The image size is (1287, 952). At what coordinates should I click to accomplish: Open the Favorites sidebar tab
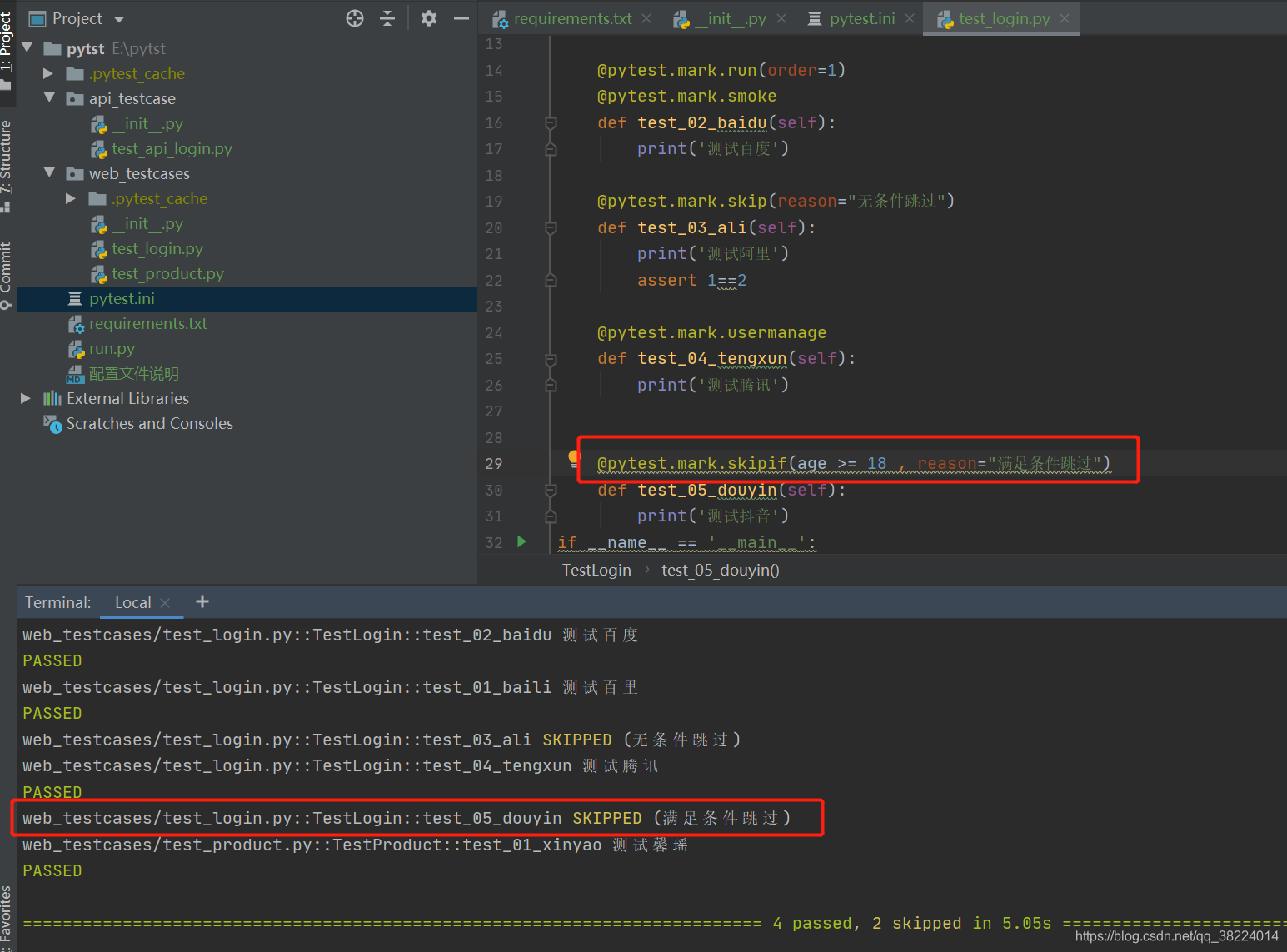(7, 918)
